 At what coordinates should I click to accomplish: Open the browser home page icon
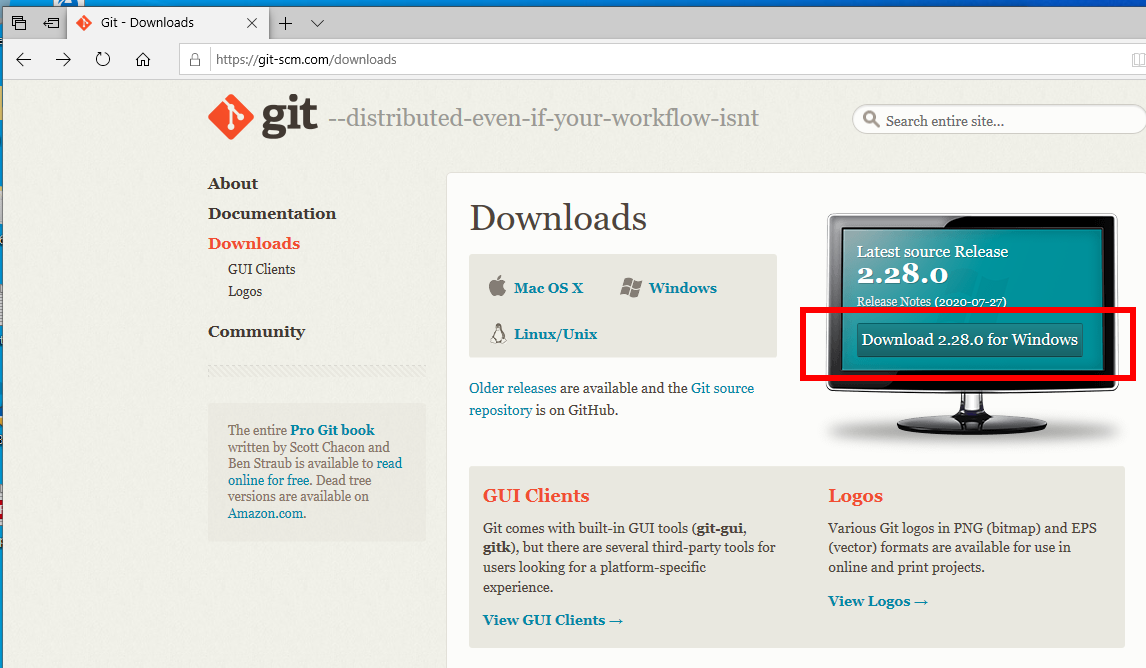tap(142, 59)
